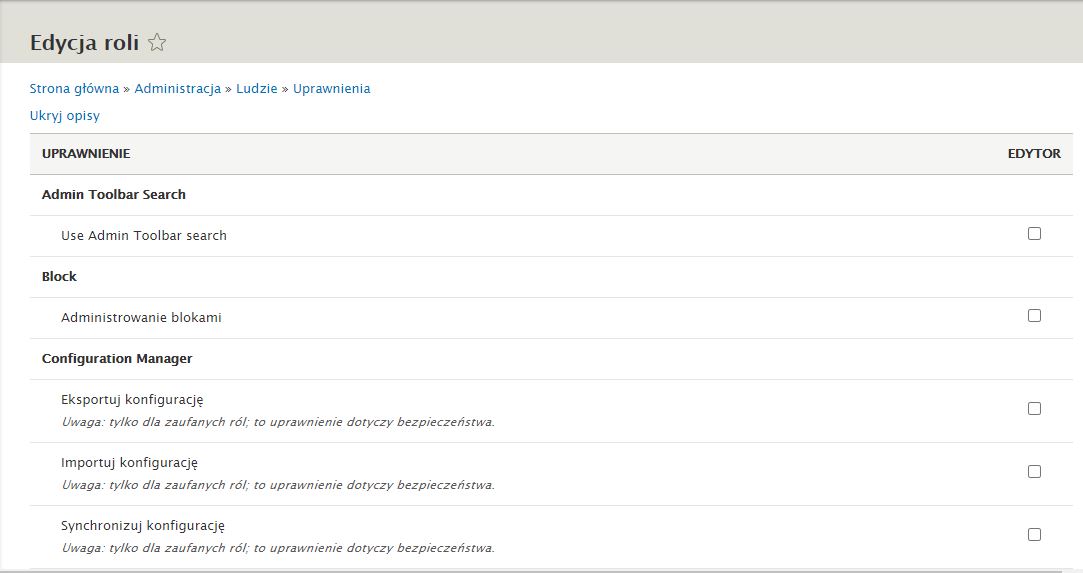Enable the Use Admin Toolbar search checkbox
Screen dimensions: 1083x573
(x=1034, y=234)
